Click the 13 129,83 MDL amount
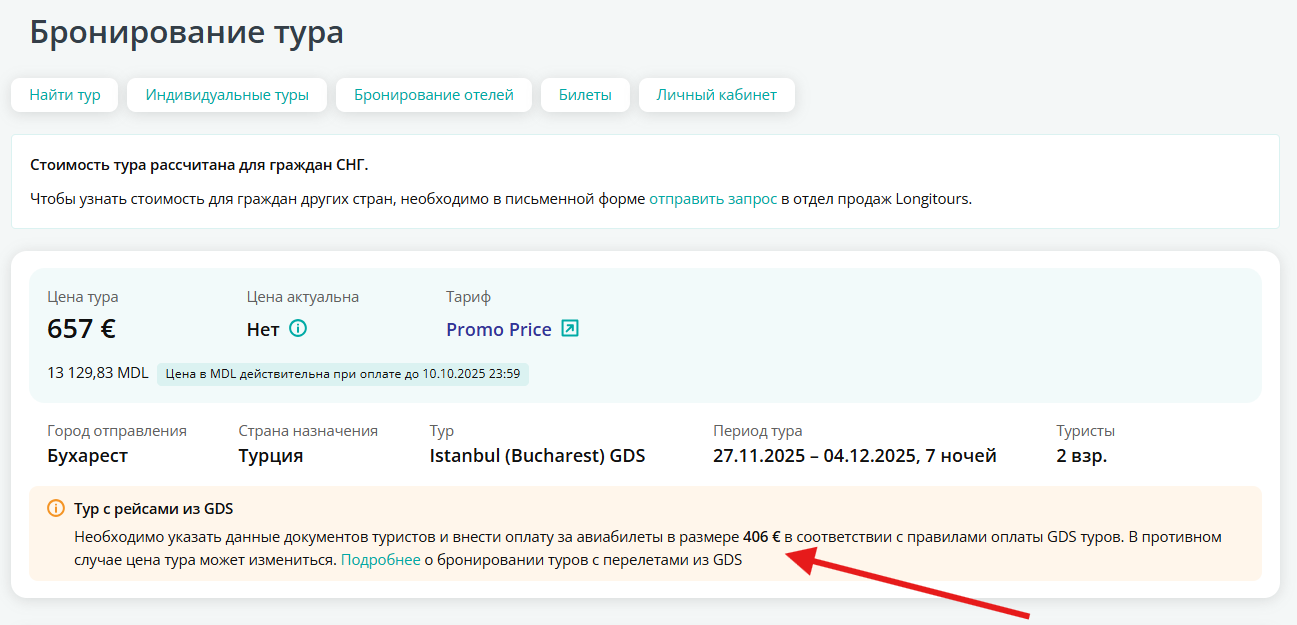The width and height of the screenshot is (1297, 625). (x=97, y=373)
